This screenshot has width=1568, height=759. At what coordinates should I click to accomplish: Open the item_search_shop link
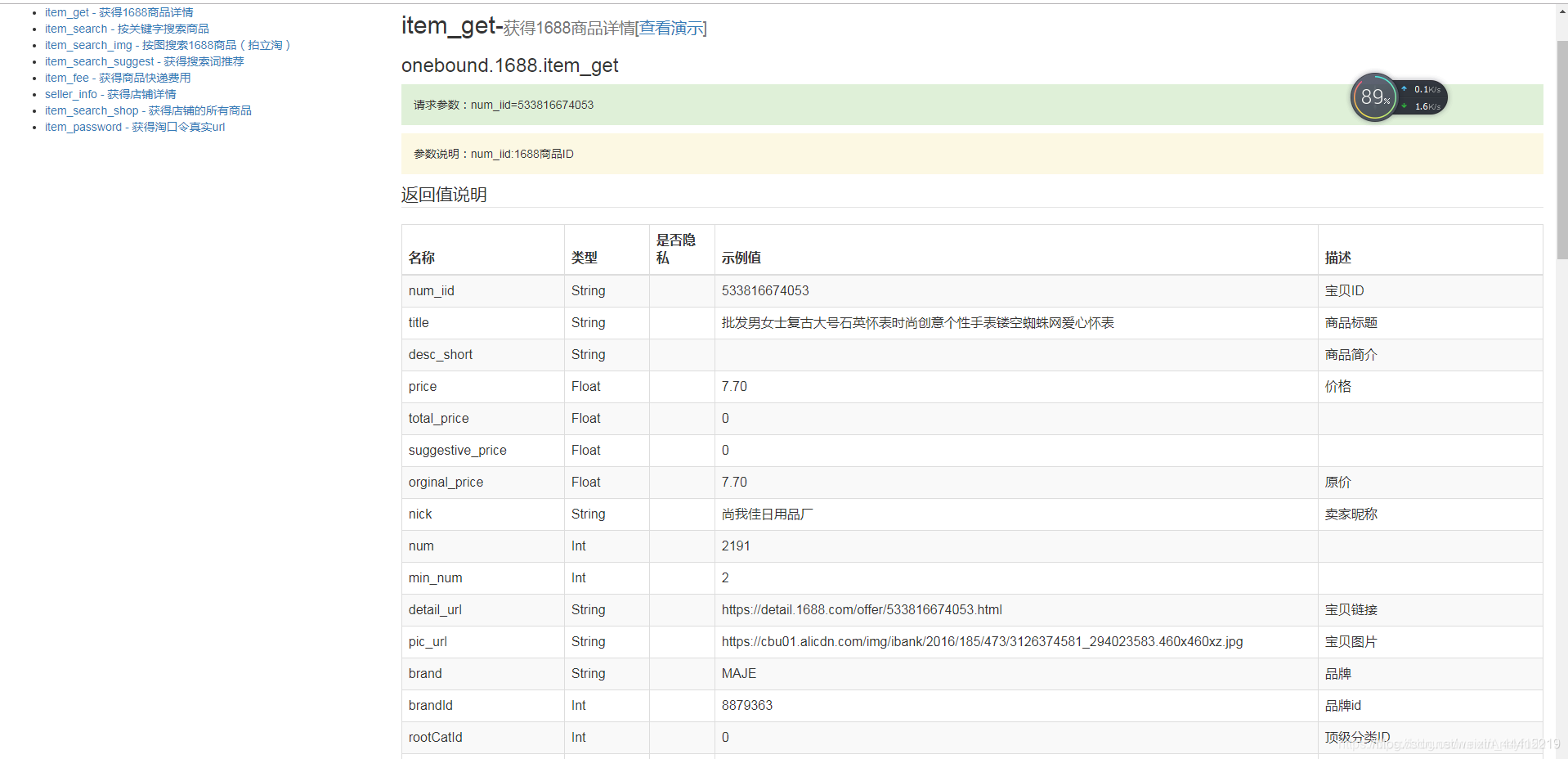148,110
